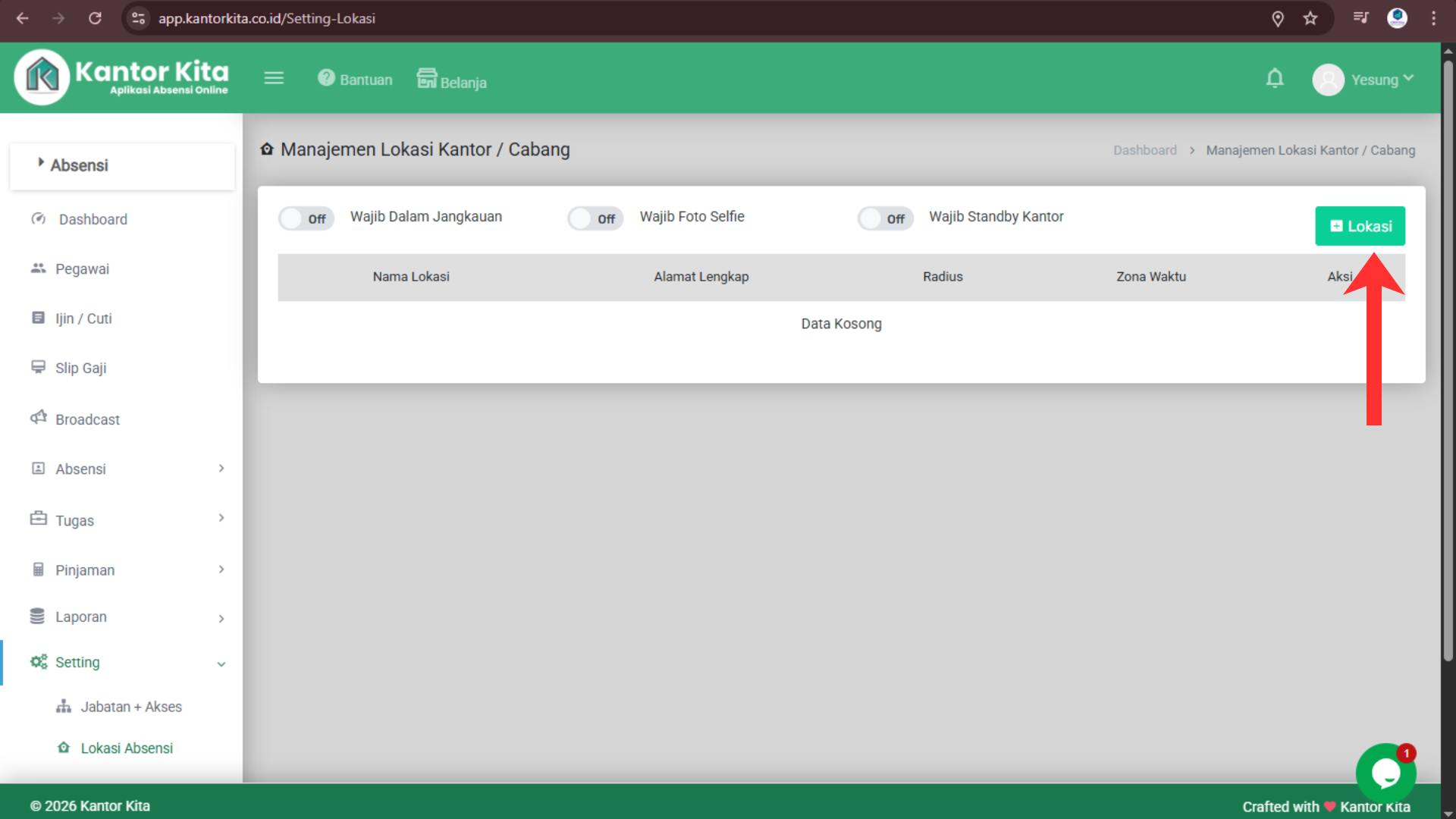1456x819 pixels.
Task: Switch on Wajib Standby Kantor
Action: point(885,218)
